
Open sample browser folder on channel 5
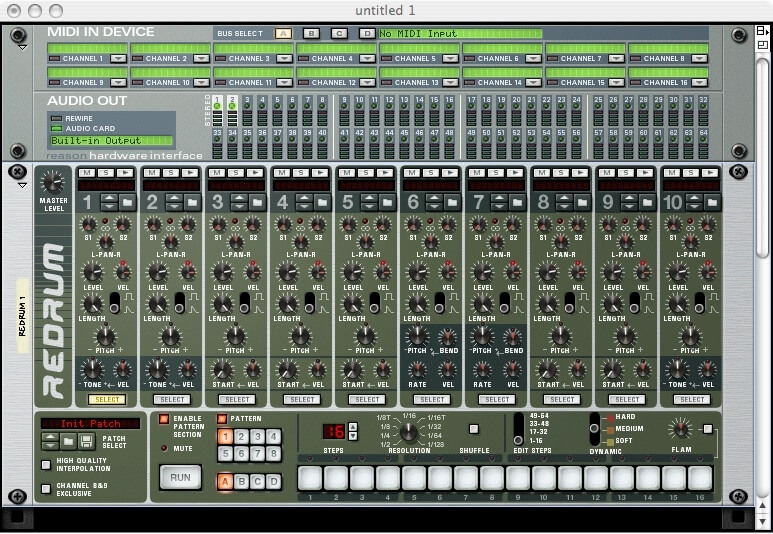(387, 202)
